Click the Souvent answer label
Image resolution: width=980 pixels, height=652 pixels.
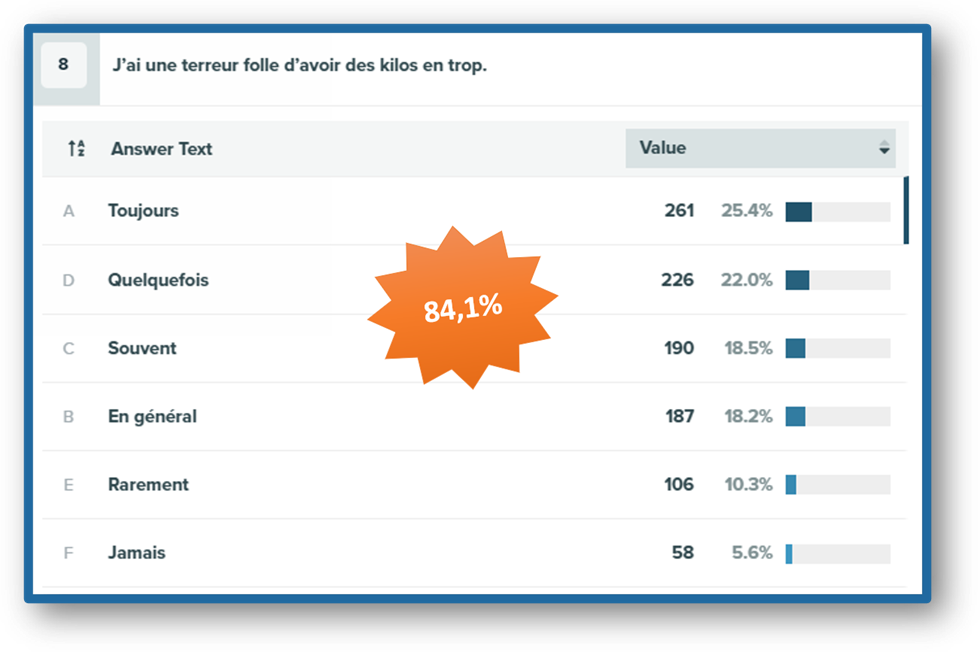coord(142,348)
